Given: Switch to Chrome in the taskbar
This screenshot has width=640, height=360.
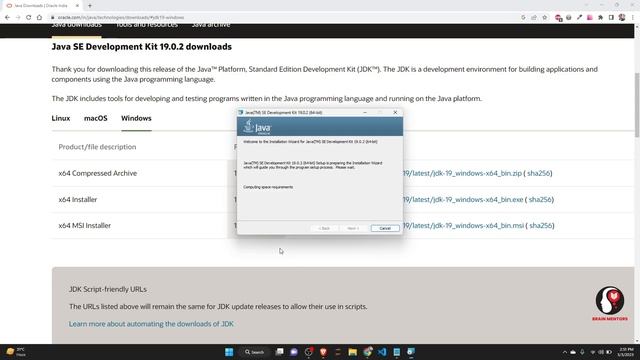Looking at the screenshot, I should tap(367, 352).
